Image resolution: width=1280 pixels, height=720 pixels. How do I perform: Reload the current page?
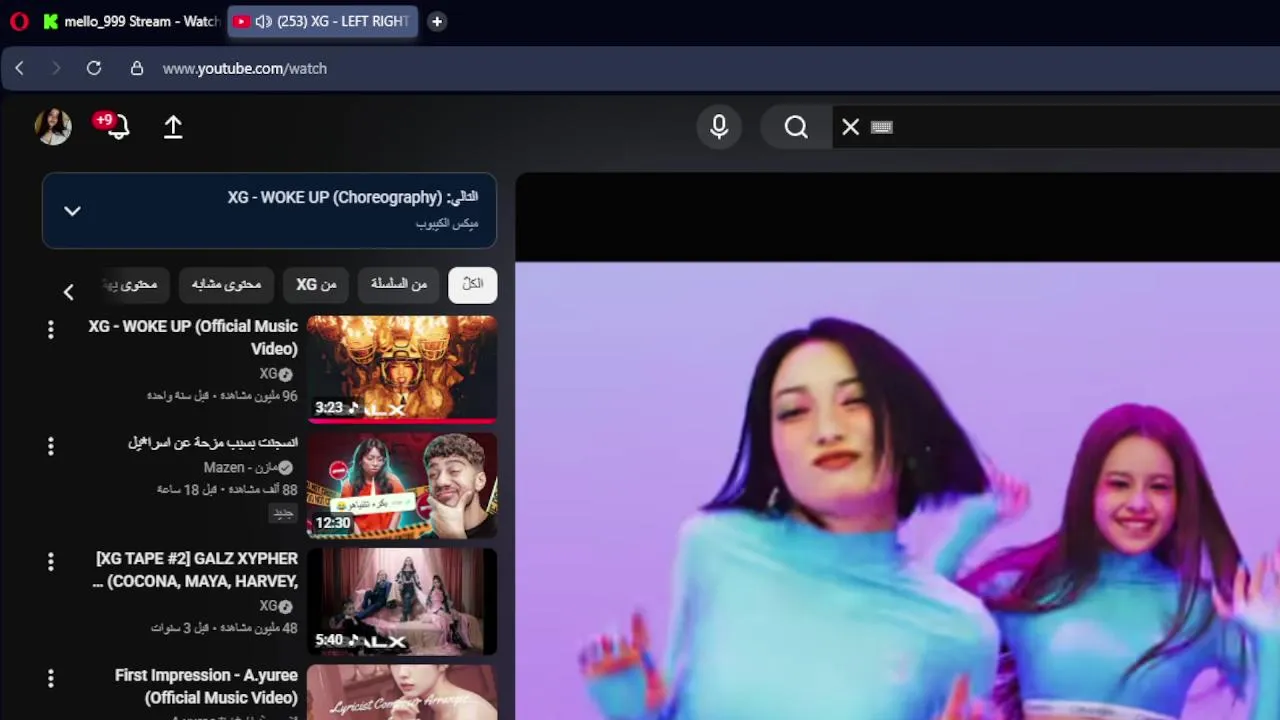click(x=94, y=68)
